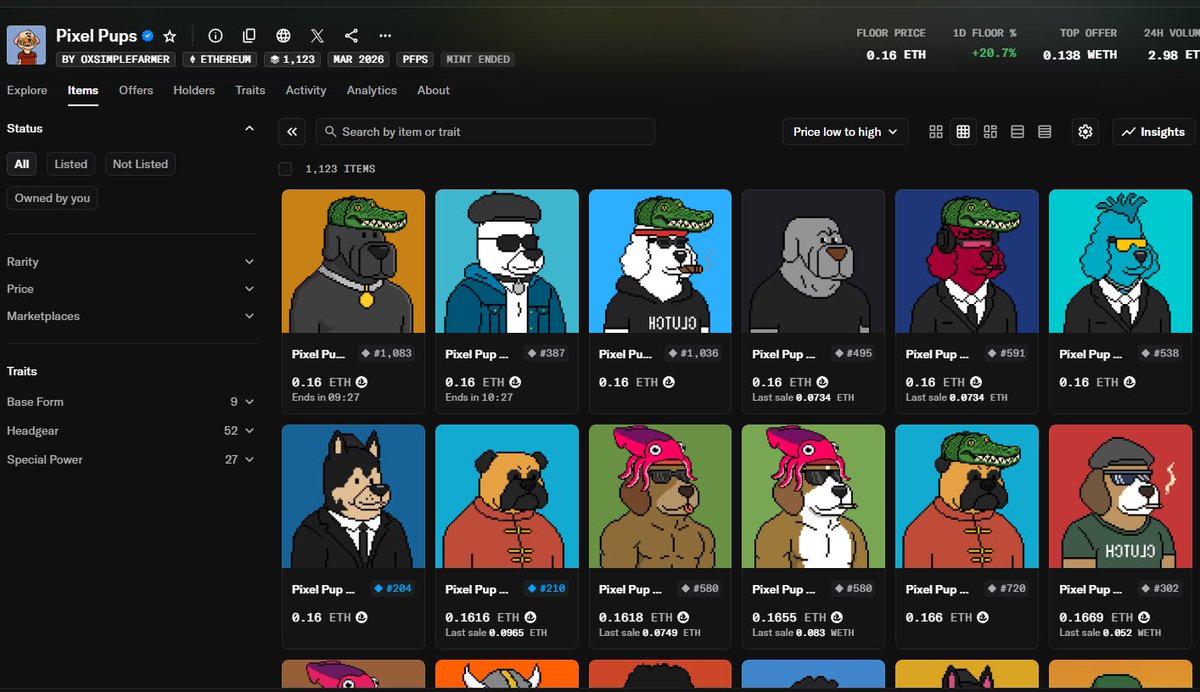Click the copy icon beside the title
This screenshot has width=1200, height=692.
249,36
